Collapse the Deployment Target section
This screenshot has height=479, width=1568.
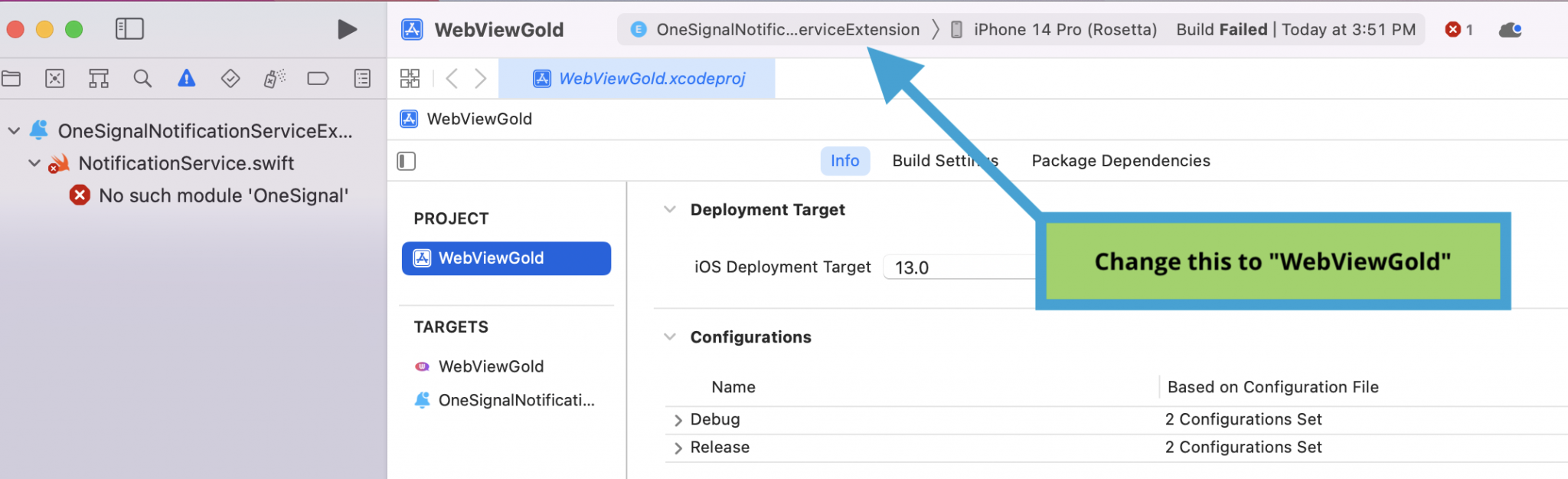670,209
